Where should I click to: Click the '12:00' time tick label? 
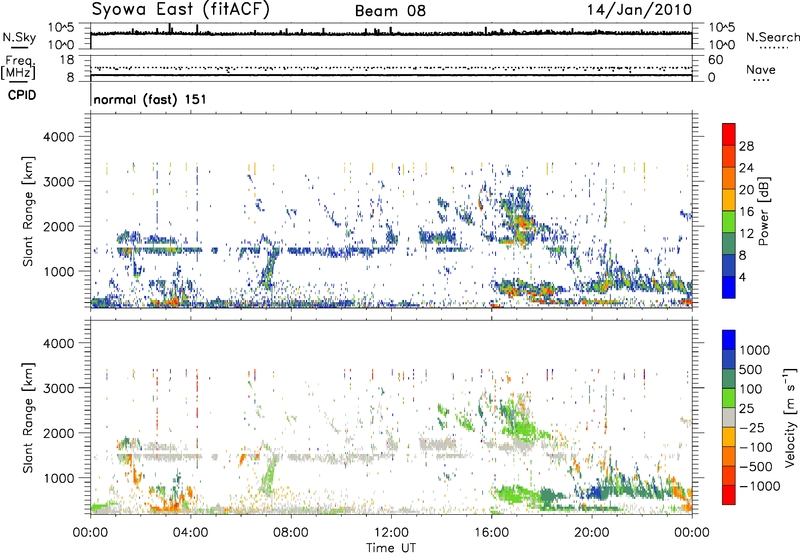pos(391,533)
